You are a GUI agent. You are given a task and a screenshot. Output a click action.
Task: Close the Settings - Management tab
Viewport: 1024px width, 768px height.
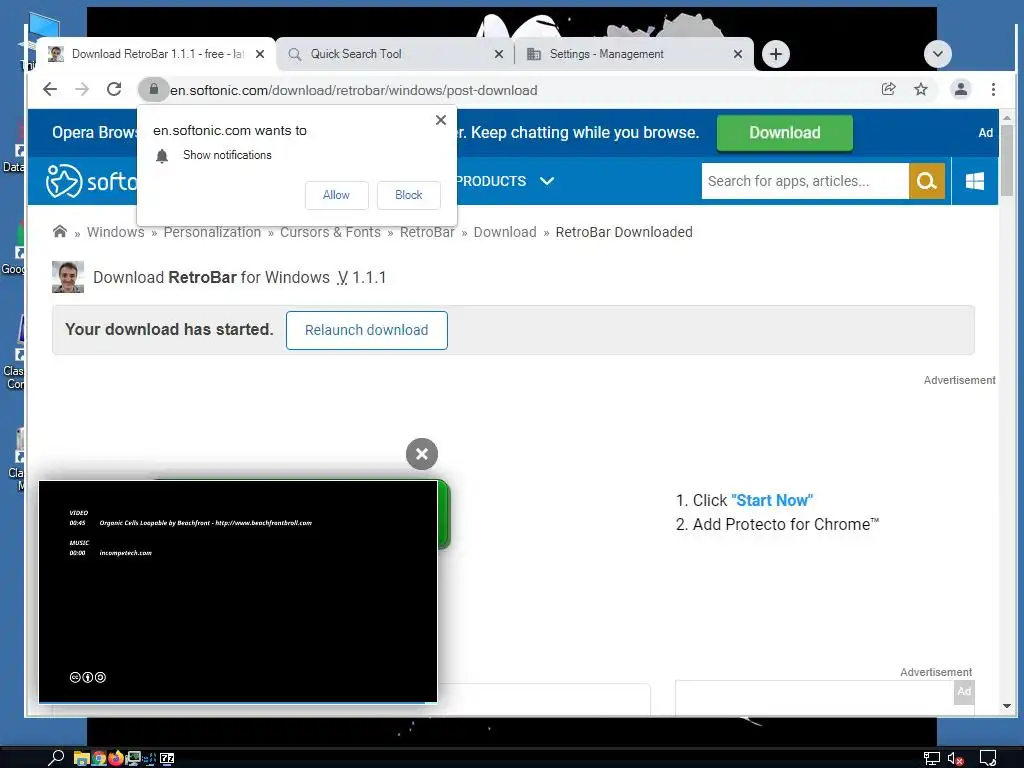[x=738, y=54]
